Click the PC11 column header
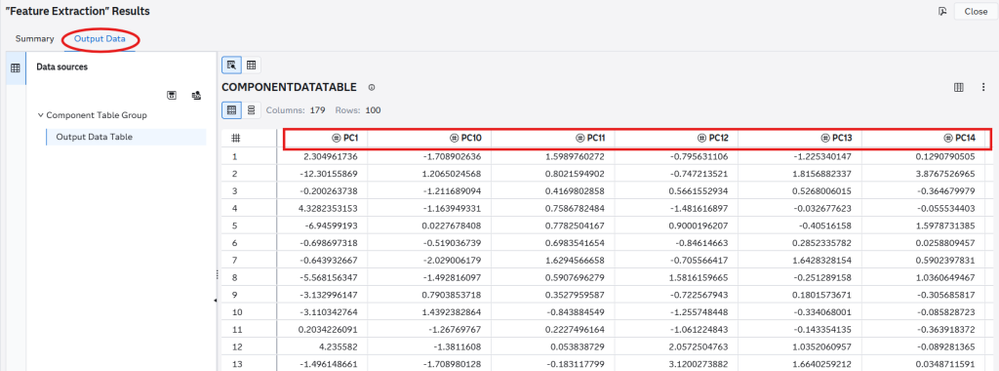This screenshot has height=371, width=999. pyautogui.click(x=552, y=138)
